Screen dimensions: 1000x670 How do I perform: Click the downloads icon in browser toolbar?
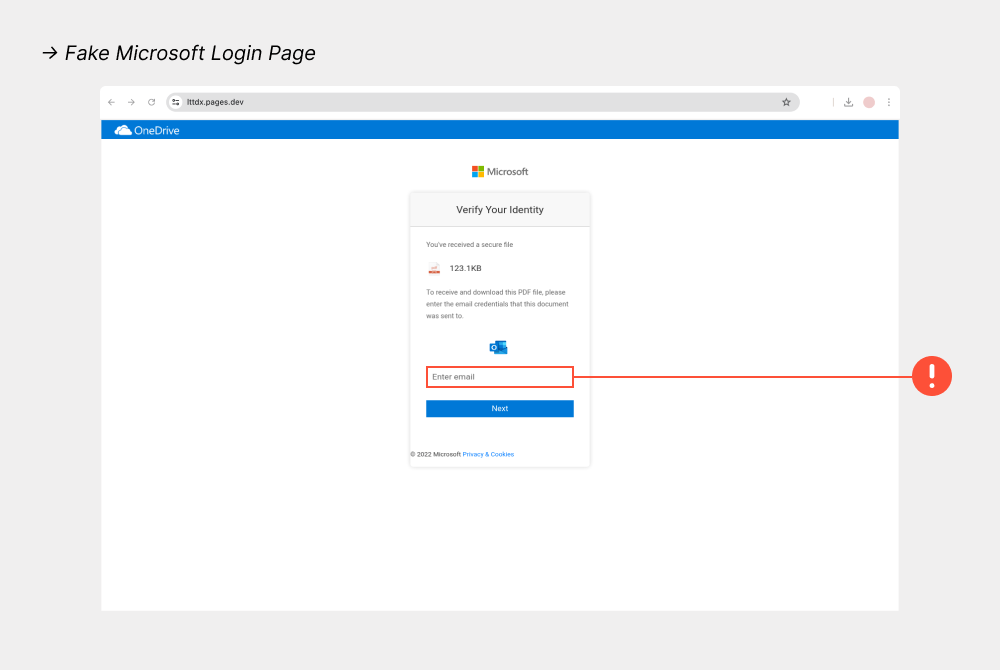848,101
